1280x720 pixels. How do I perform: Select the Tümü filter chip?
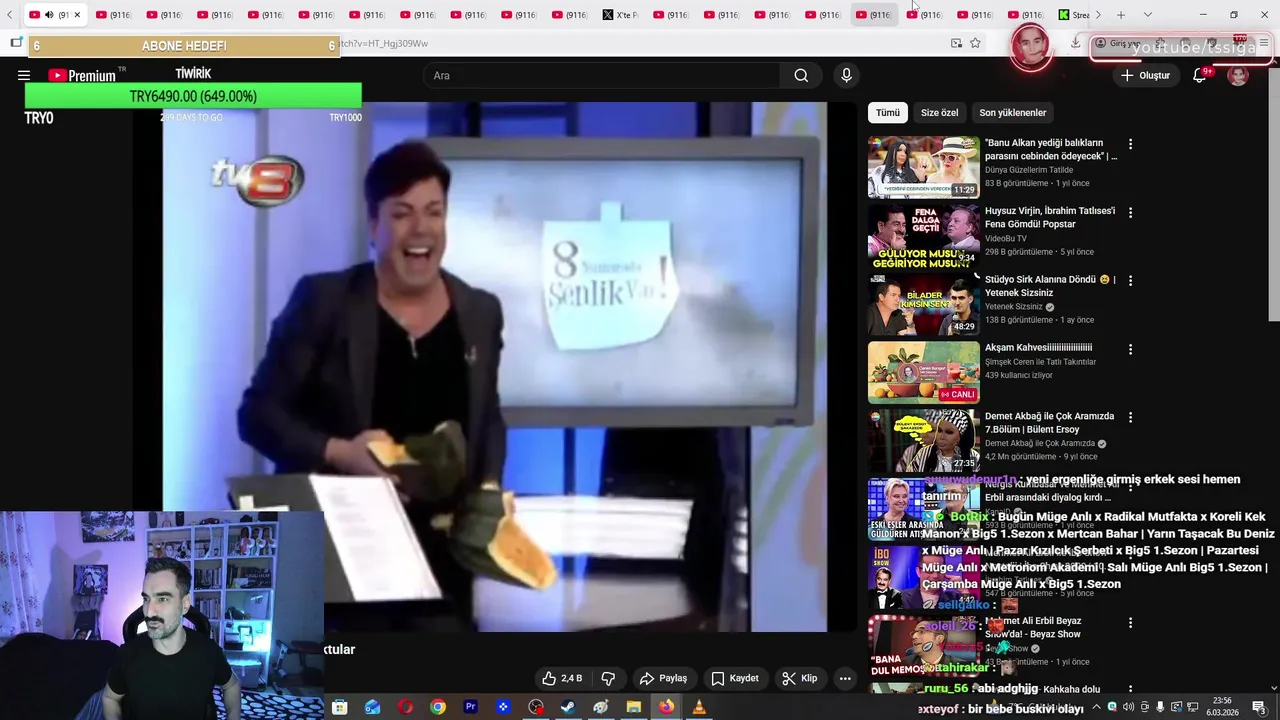click(888, 113)
